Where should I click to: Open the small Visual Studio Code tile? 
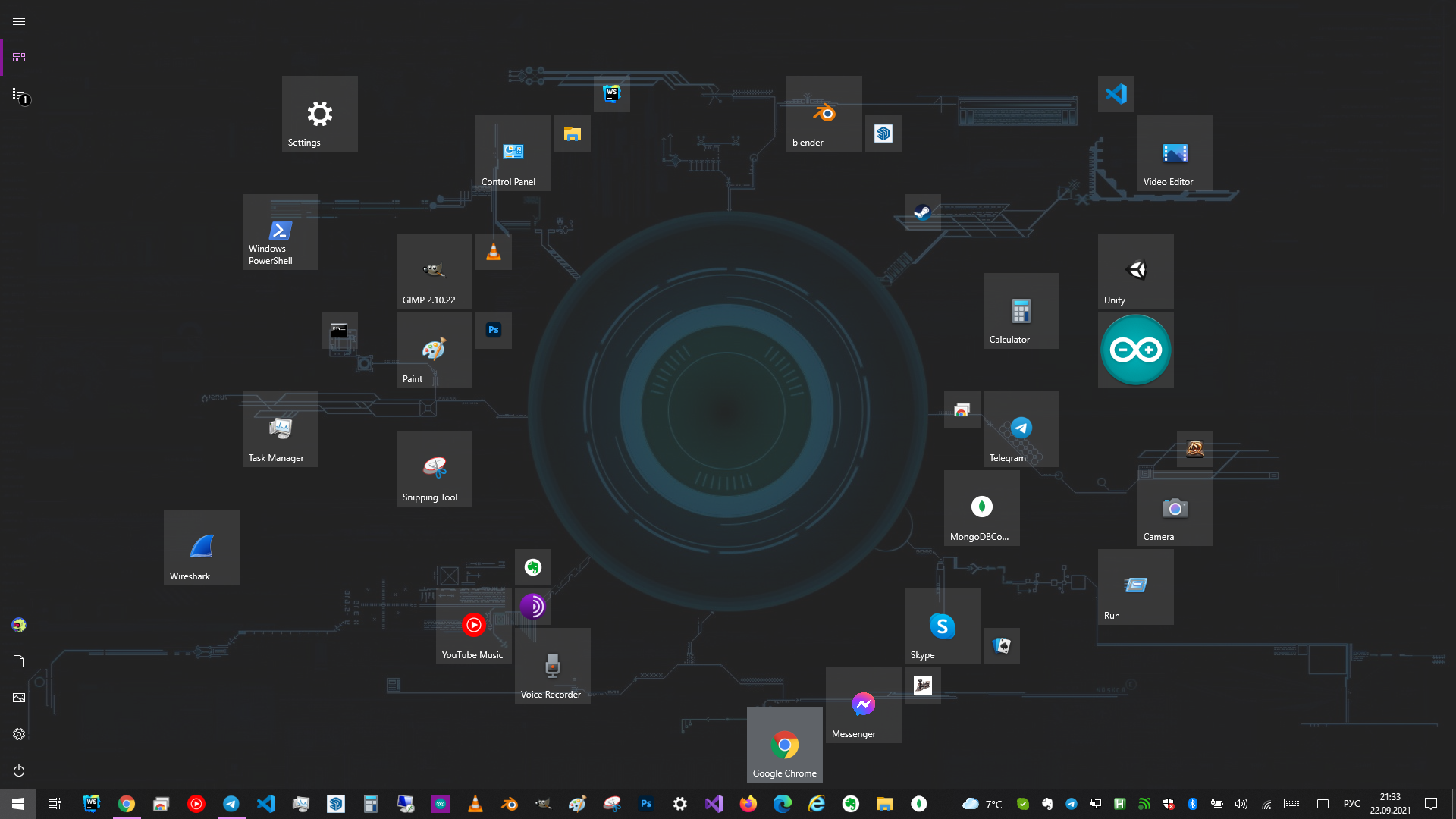[x=1116, y=94]
